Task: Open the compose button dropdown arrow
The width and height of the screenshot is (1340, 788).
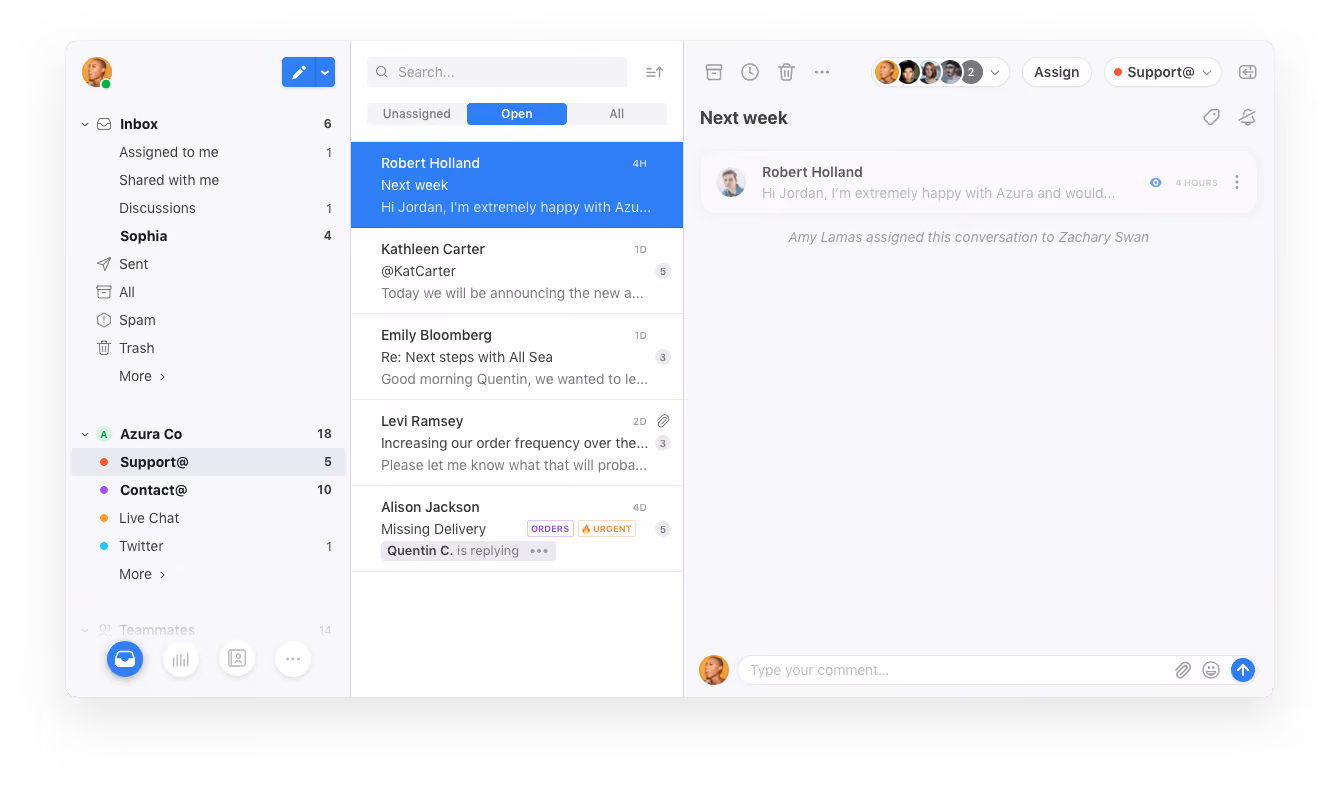Action: 325,72
